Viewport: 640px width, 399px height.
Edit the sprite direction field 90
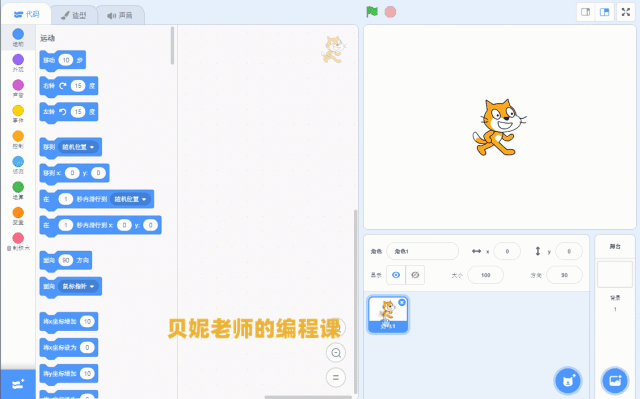pyautogui.click(x=564, y=275)
